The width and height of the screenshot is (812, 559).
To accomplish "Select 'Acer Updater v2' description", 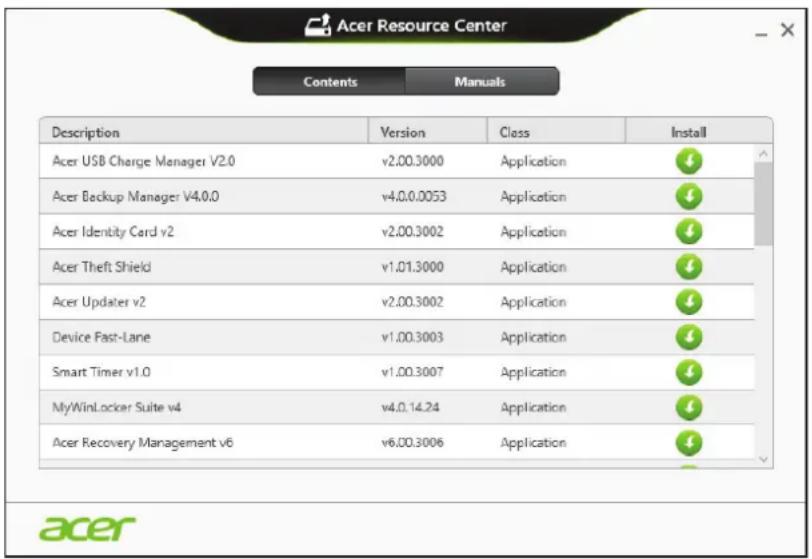I will 99,302.
